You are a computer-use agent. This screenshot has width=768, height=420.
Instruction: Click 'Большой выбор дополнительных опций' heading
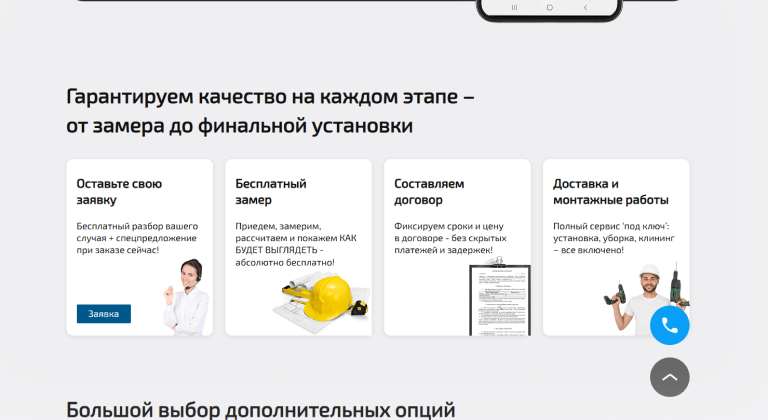260,409
